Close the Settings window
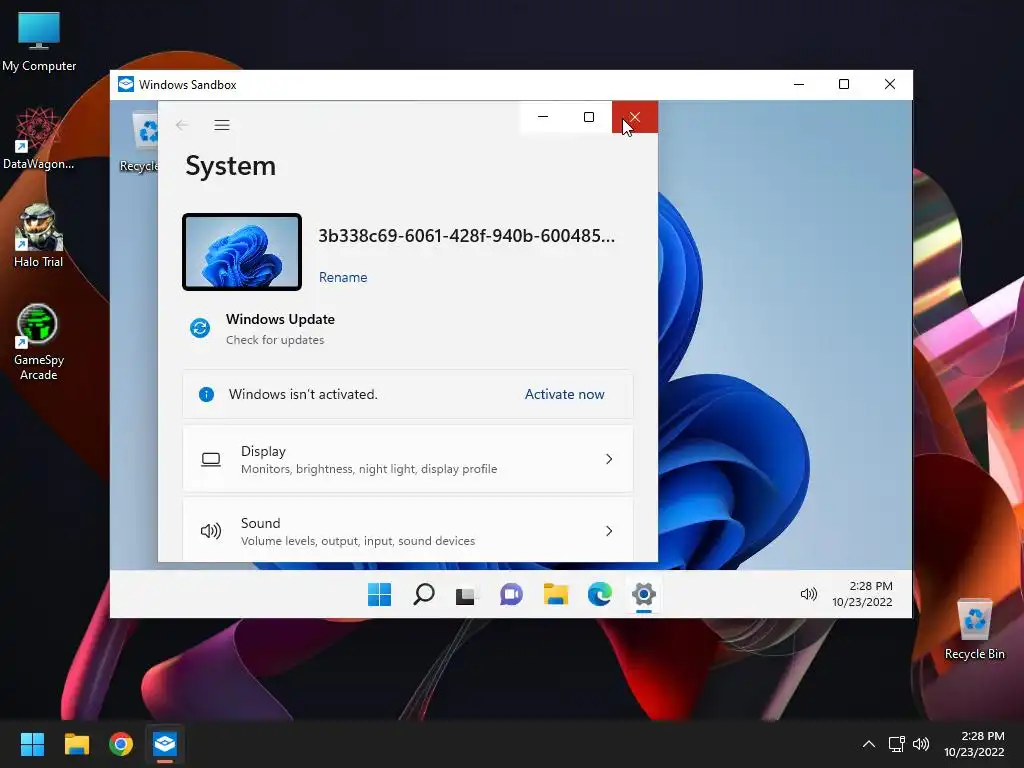 coord(635,117)
